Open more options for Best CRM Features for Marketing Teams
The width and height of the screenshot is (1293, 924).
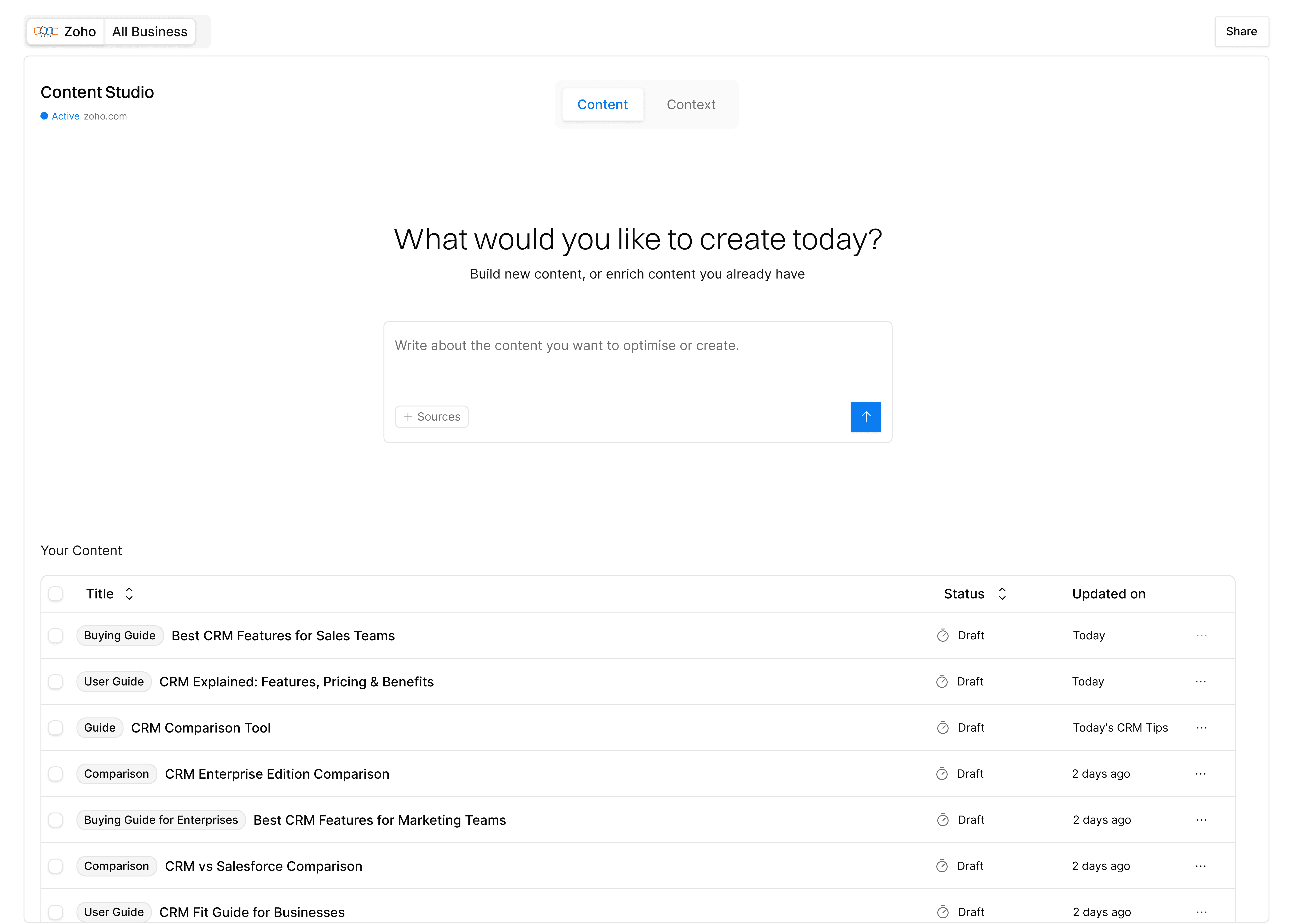click(x=1201, y=820)
